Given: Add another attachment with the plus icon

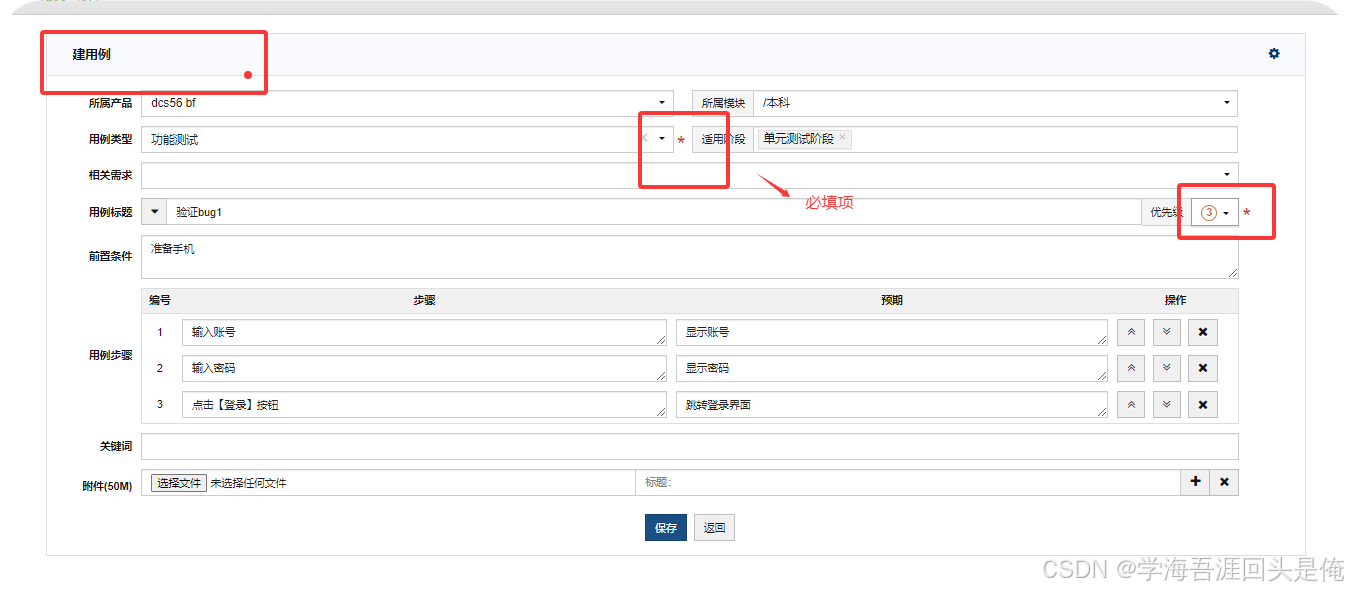Looking at the screenshot, I should point(1195,482).
